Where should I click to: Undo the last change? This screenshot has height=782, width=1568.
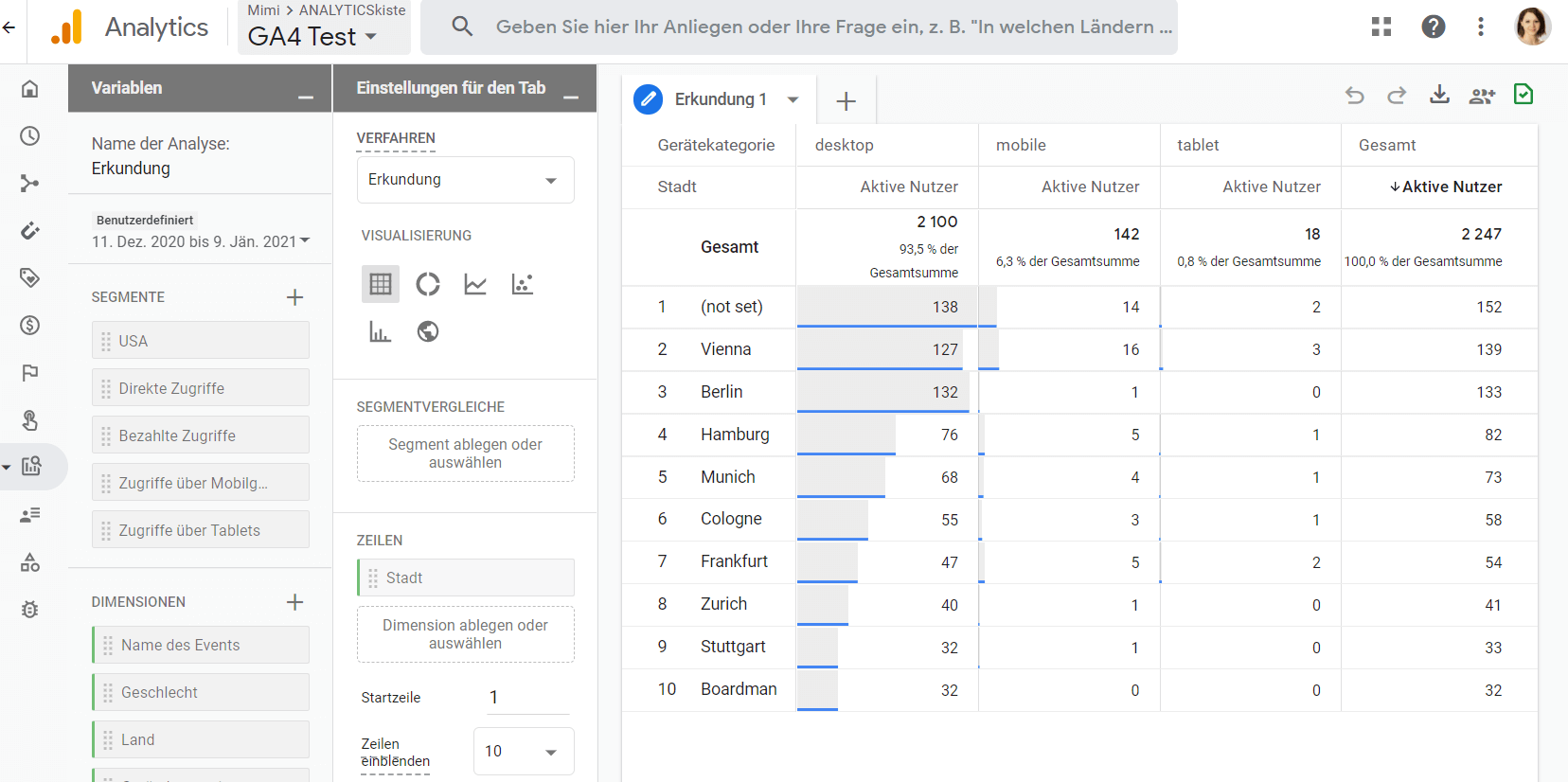[1355, 95]
